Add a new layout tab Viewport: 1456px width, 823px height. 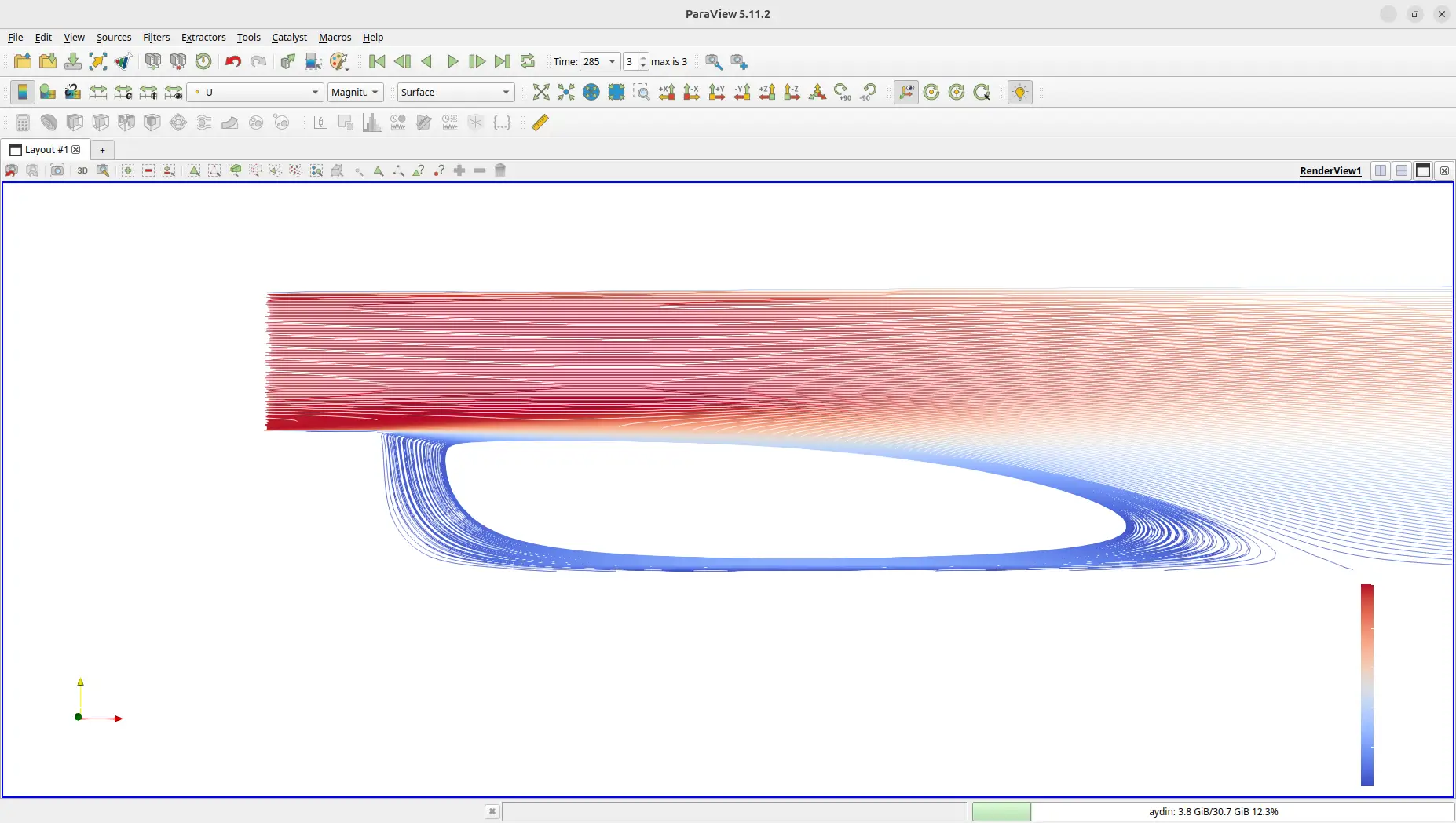tap(102, 149)
